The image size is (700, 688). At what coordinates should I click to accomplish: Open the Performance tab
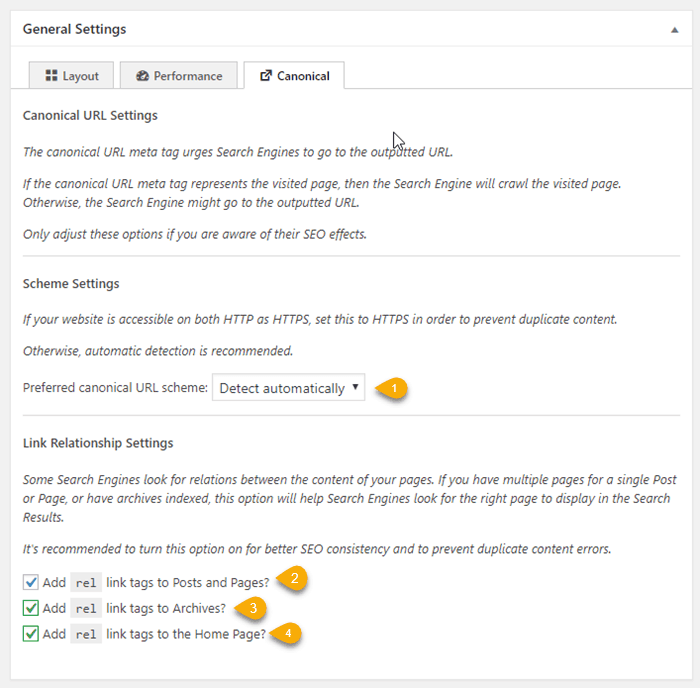coord(179,76)
